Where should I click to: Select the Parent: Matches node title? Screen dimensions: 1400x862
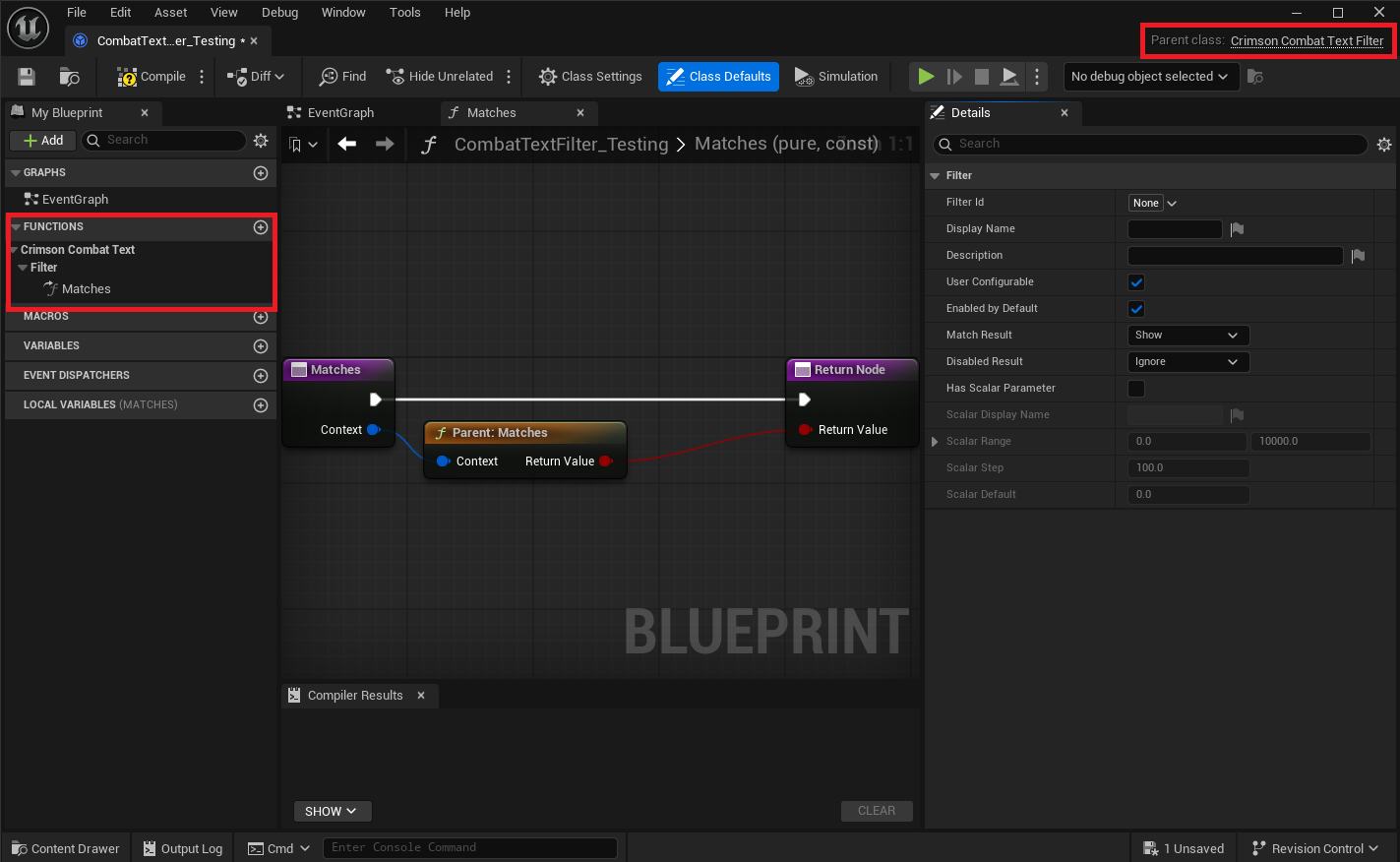point(500,433)
